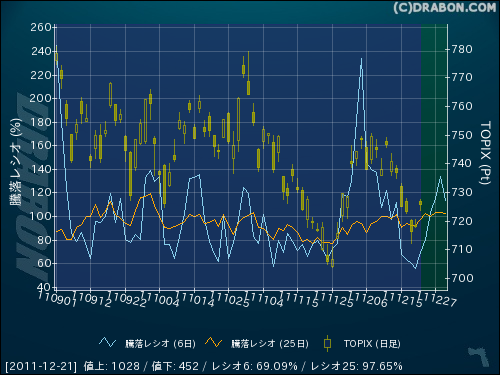Click the 260 value on the left axis
Viewport: 500px width, 375px height.
pos(41,27)
